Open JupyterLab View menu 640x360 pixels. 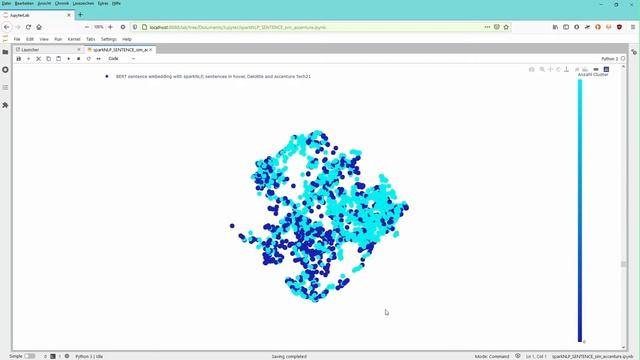pos(44,39)
